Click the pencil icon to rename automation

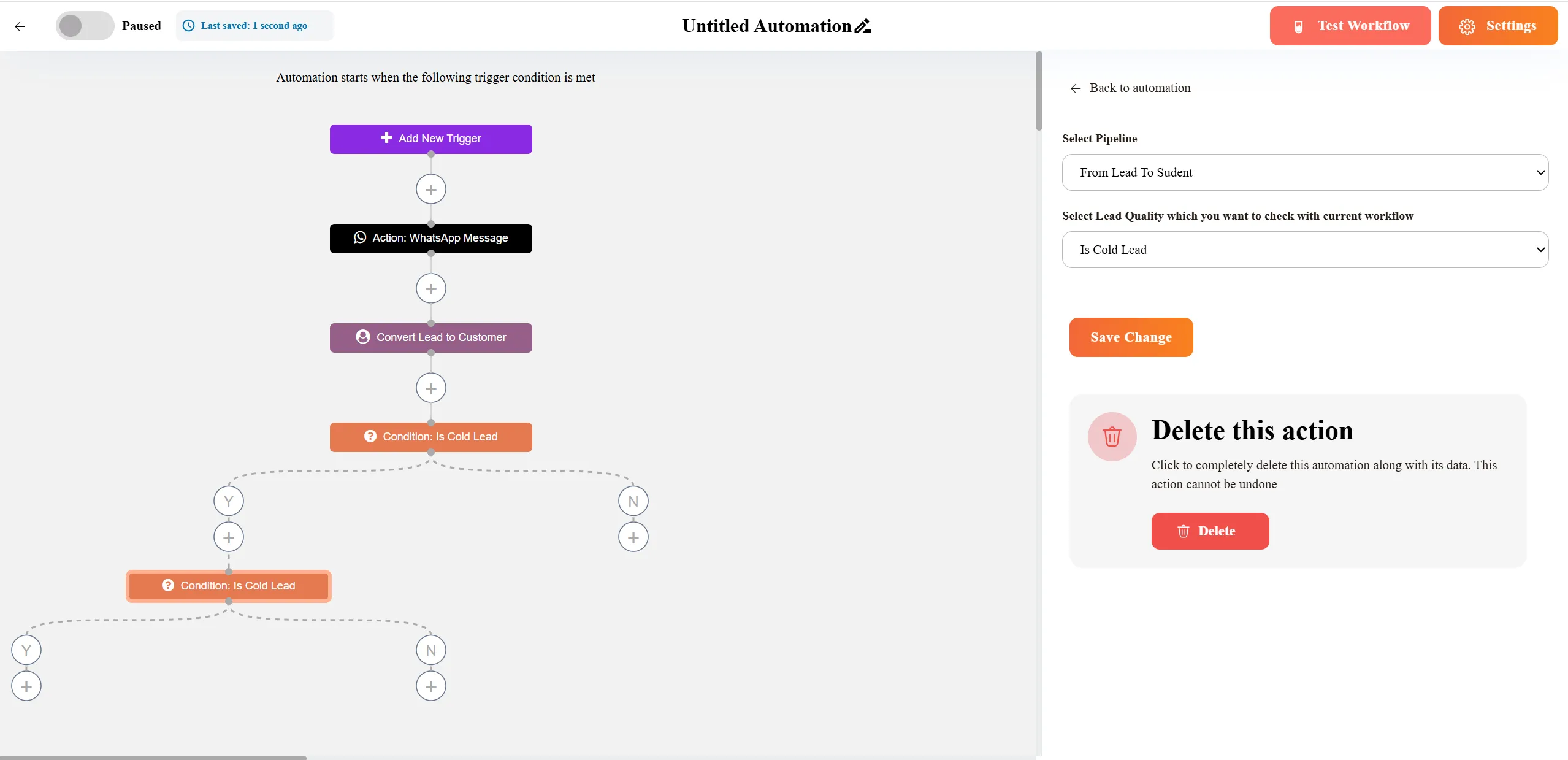click(x=863, y=26)
